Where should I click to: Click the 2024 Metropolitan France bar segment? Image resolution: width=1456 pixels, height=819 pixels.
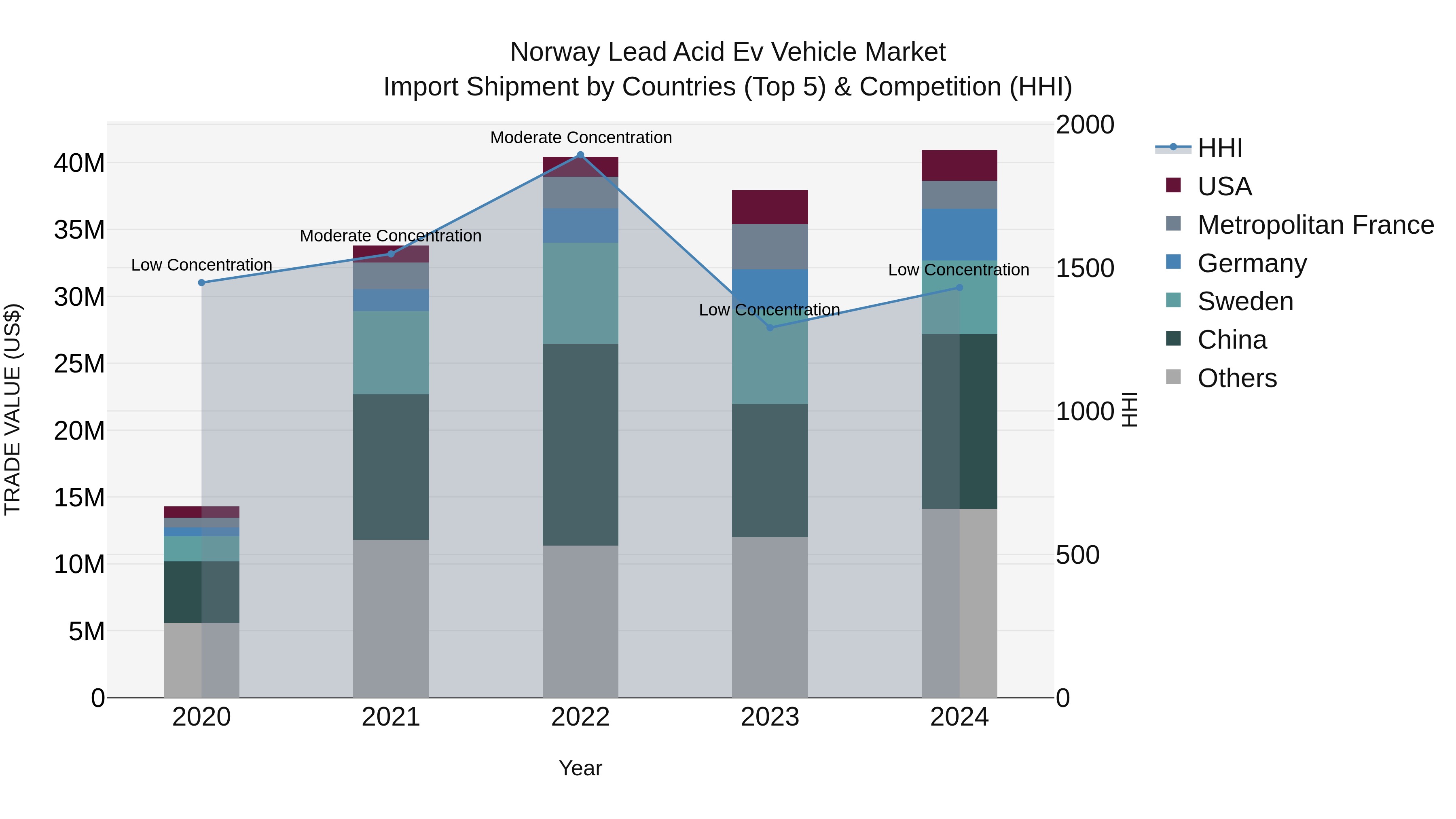coord(959,195)
